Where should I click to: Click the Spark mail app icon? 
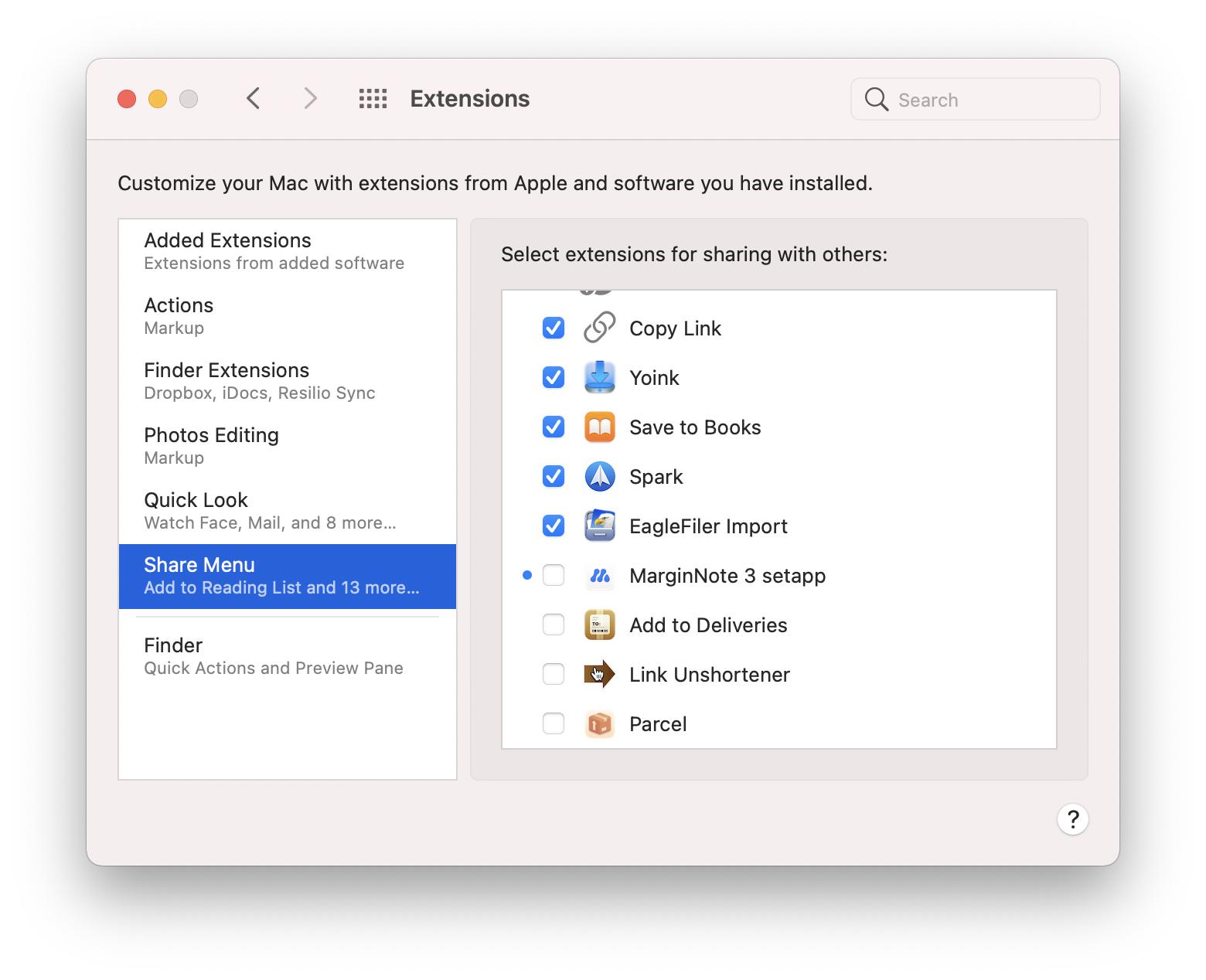pos(599,476)
